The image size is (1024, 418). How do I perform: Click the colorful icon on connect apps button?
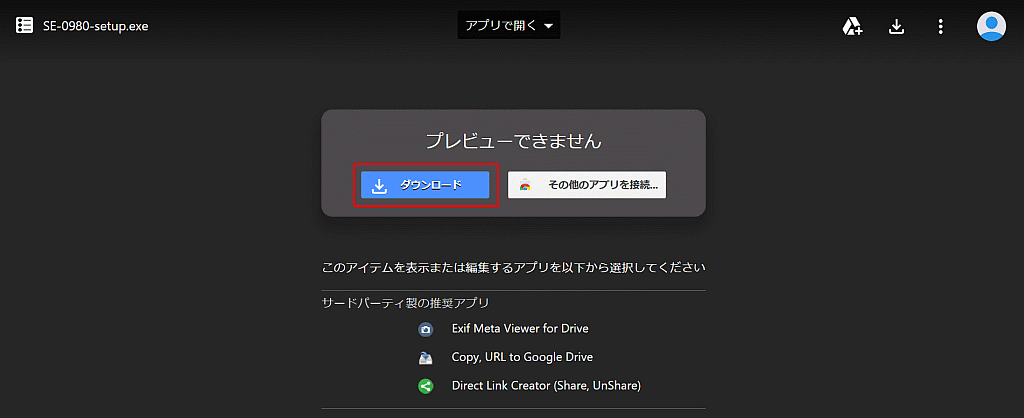525,185
